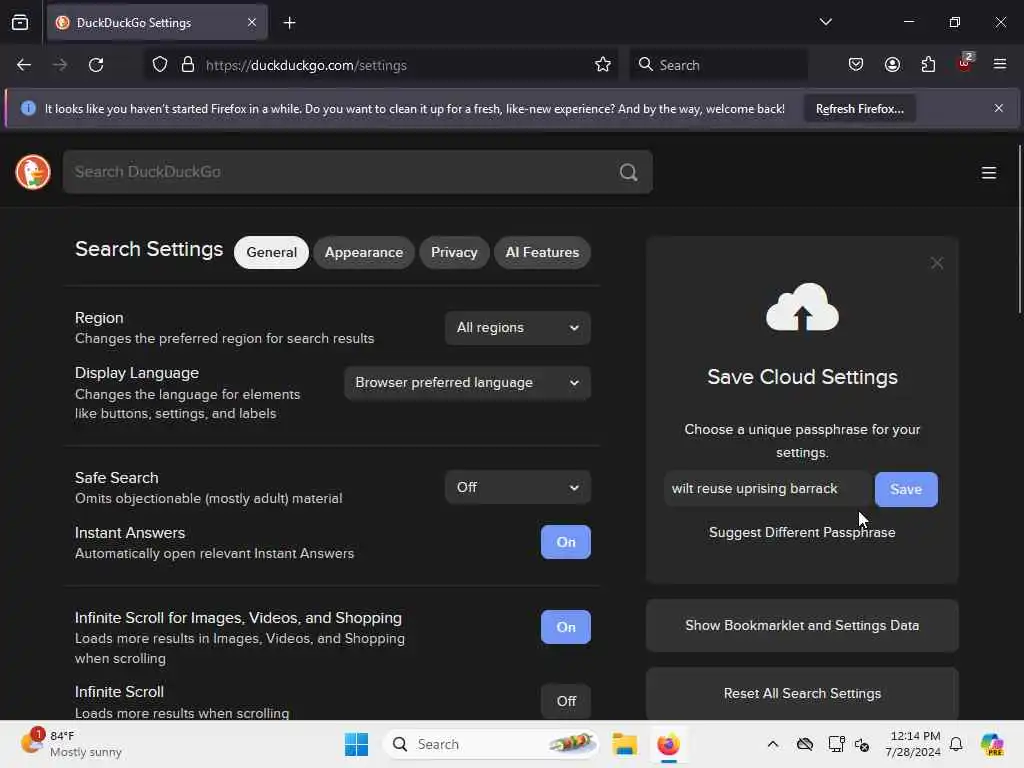Click the notification bar info icon

pyautogui.click(x=28, y=108)
